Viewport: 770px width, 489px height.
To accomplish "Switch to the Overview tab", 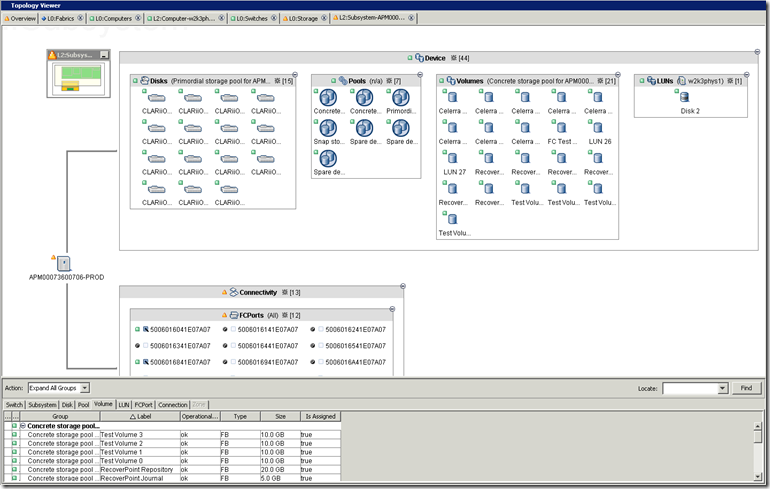I will pyautogui.click(x=20, y=18).
